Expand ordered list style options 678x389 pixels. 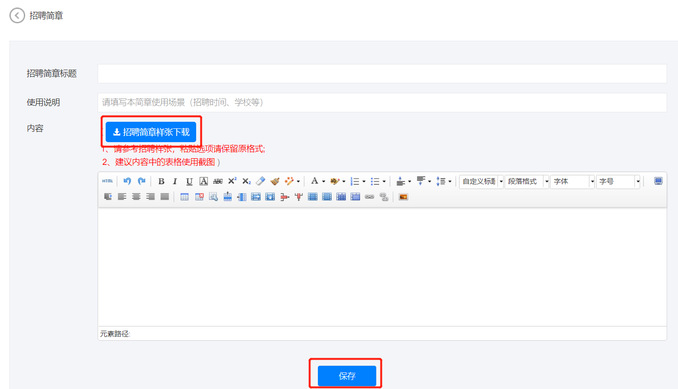tap(364, 181)
